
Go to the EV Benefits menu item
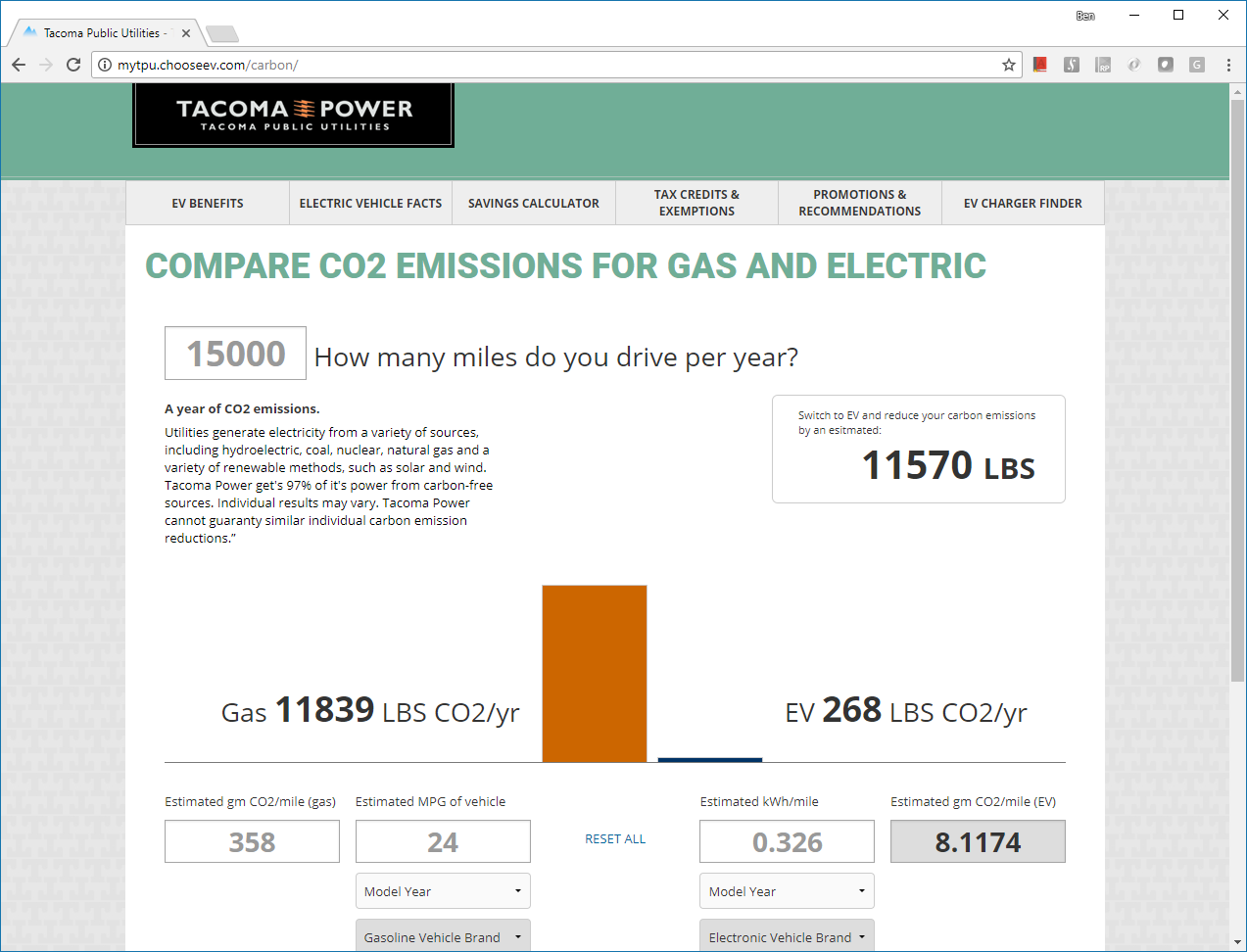[x=208, y=204]
